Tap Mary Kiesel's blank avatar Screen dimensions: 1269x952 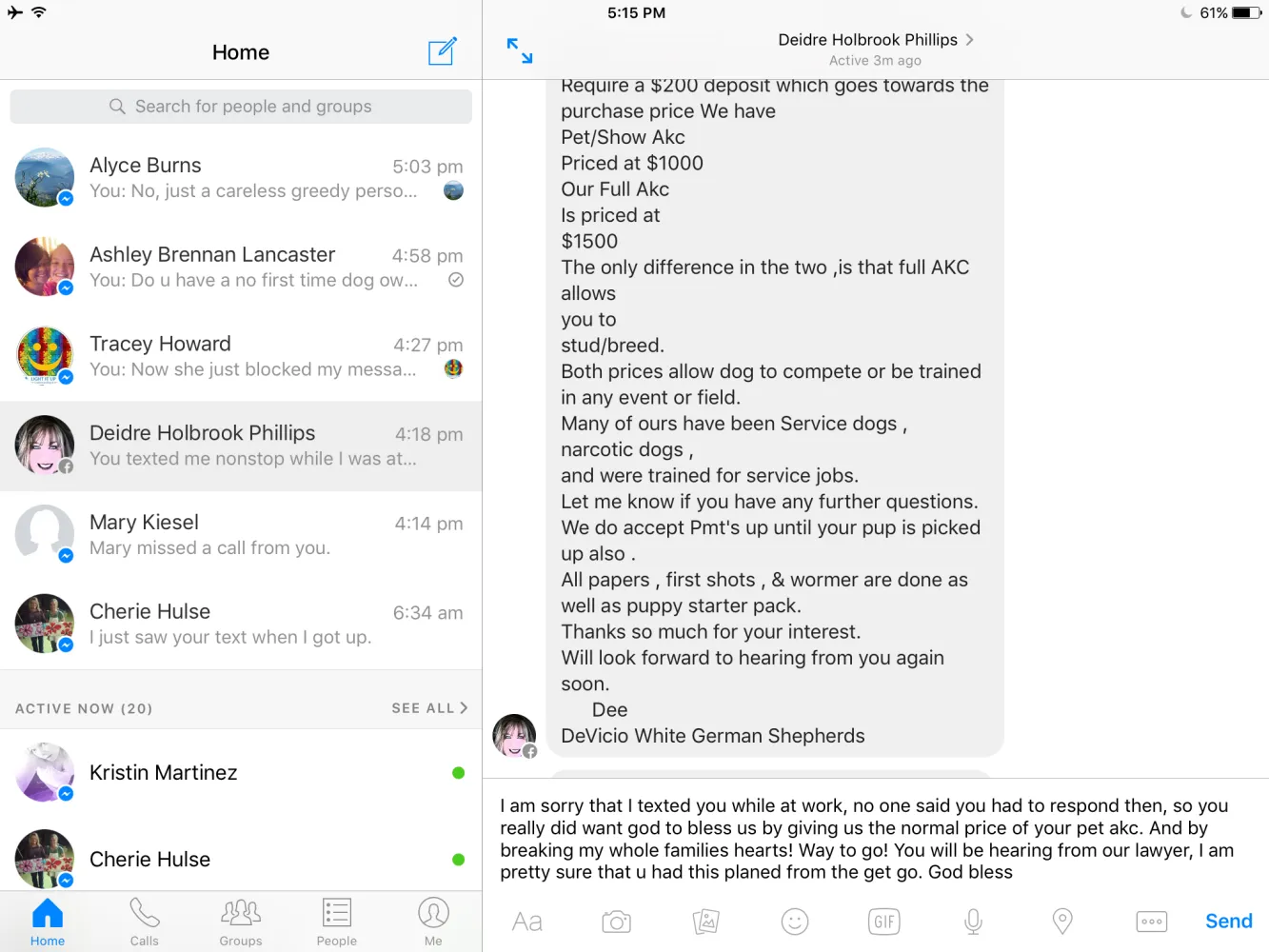45,534
